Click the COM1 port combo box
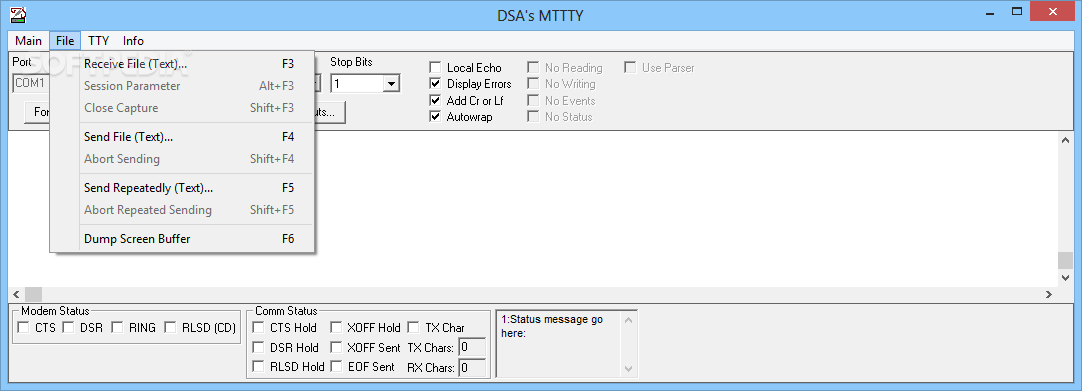This screenshot has width=1082, height=391. pos(30,84)
